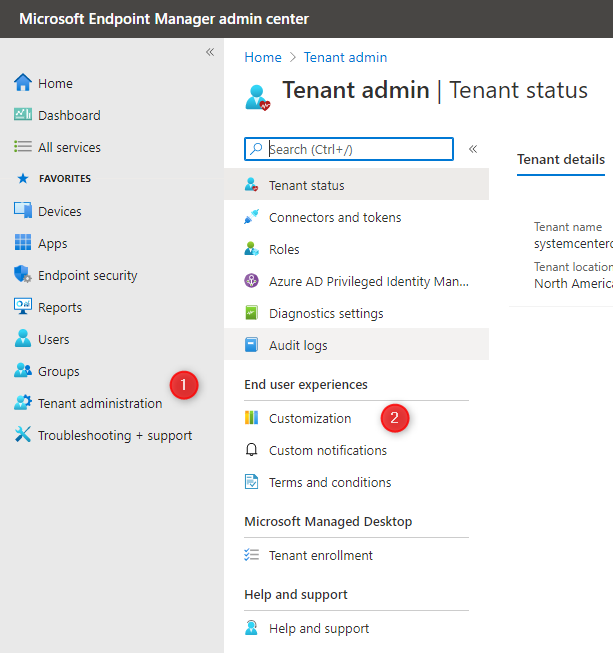Collapse the left navigation sidebar
The width and height of the screenshot is (613, 653).
coord(210,52)
